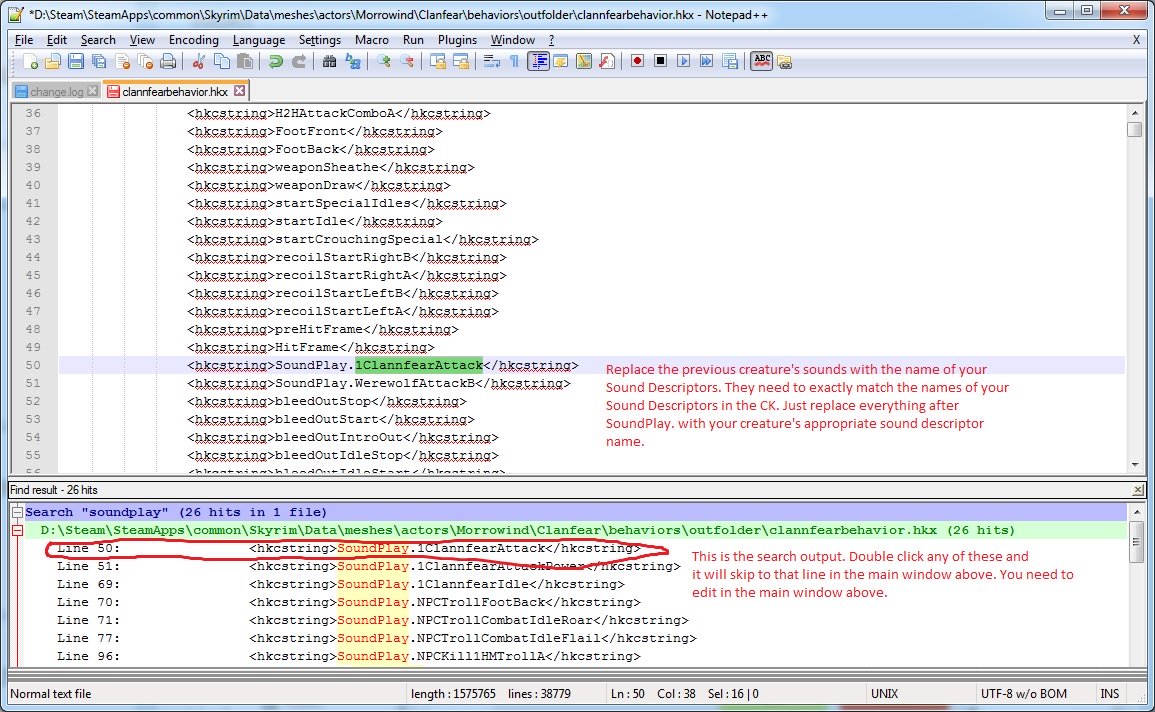
Task: Click the Find result scrollbar thumb
Action: point(1135,541)
